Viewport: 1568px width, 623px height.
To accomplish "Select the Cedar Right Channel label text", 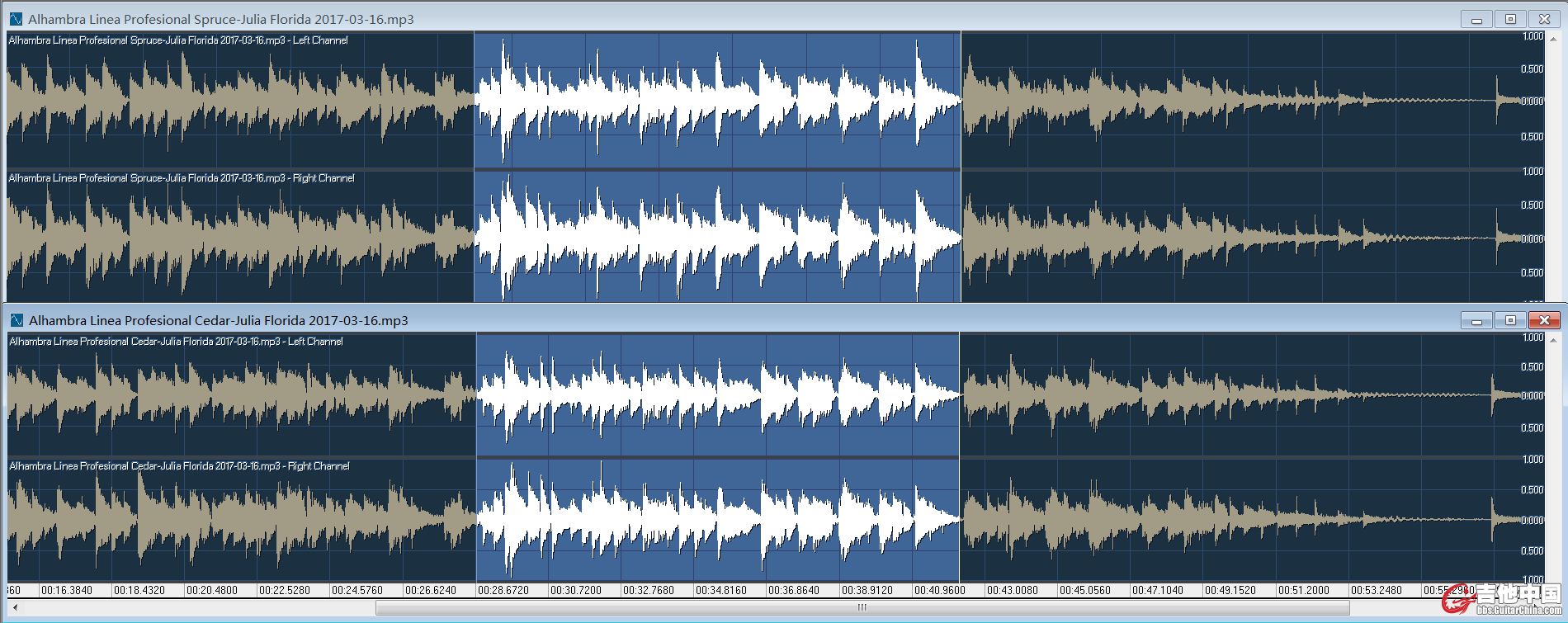I will 180,466.
